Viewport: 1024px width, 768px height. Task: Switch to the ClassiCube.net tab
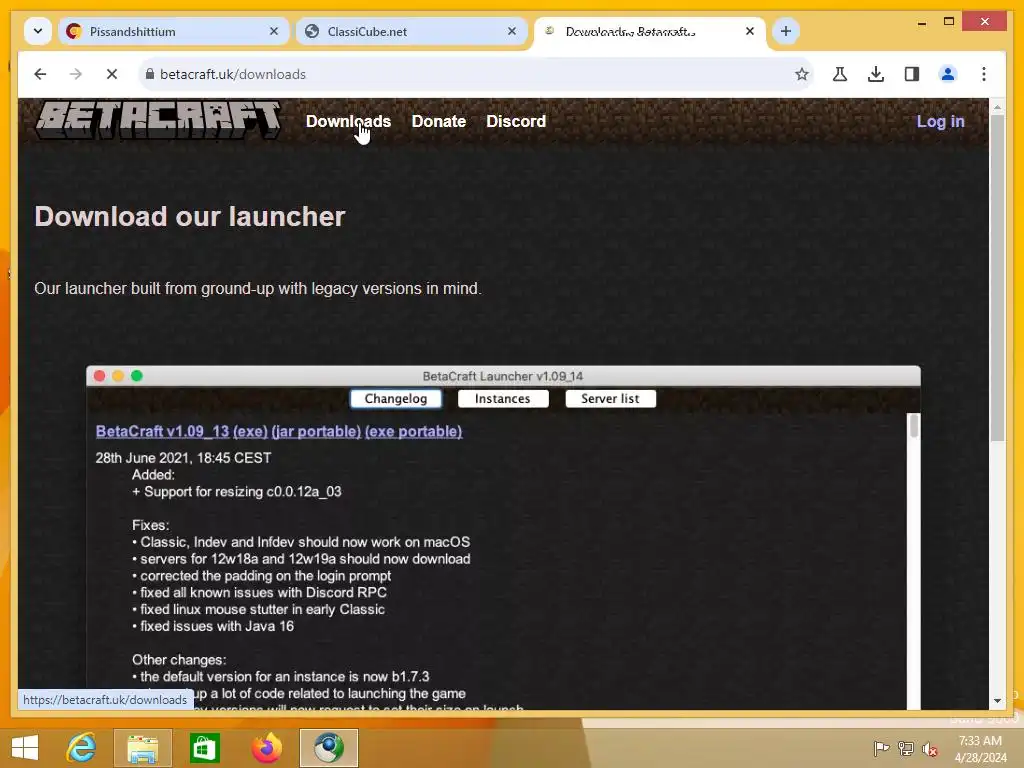(x=411, y=31)
